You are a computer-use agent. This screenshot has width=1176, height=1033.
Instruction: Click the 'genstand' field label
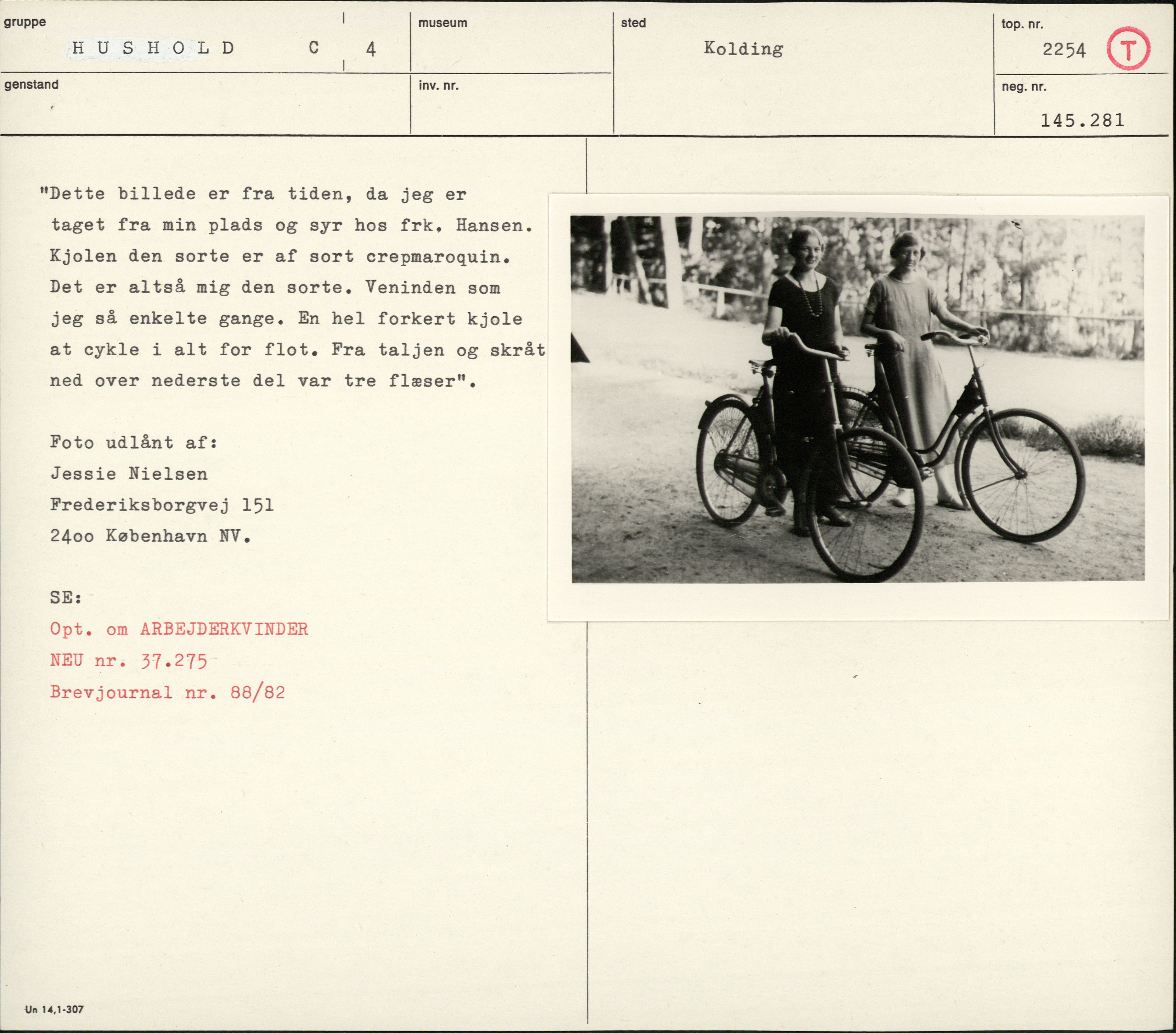[31, 85]
